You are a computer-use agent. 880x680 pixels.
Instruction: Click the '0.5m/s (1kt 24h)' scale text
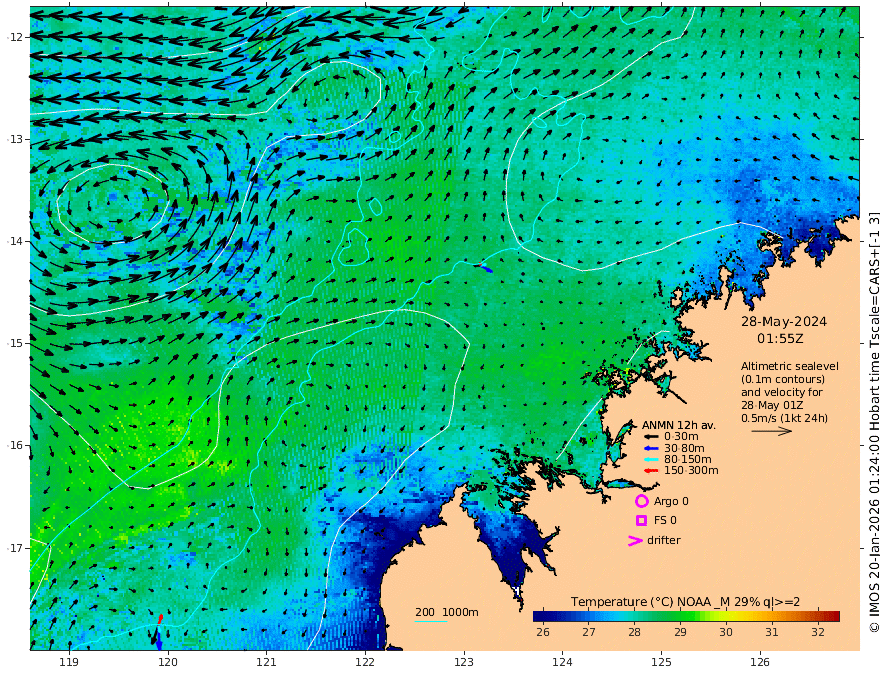coord(784,418)
